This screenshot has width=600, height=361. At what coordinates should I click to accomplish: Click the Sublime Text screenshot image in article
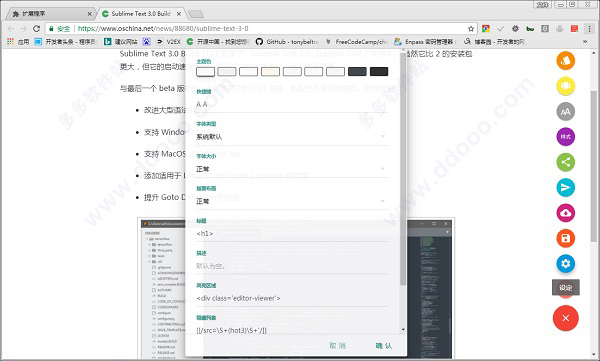tap(296, 289)
